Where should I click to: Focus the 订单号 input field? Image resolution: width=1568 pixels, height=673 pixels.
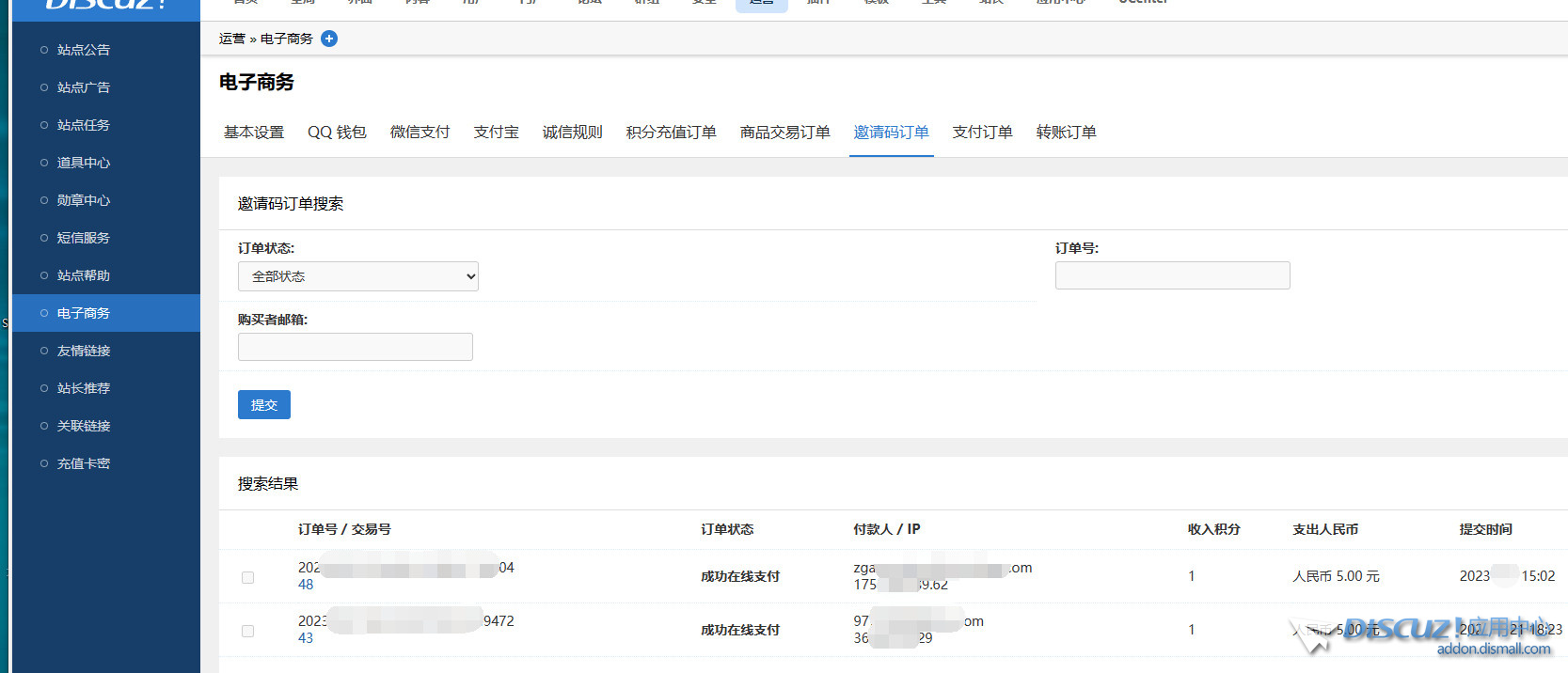pos(1173,275)
